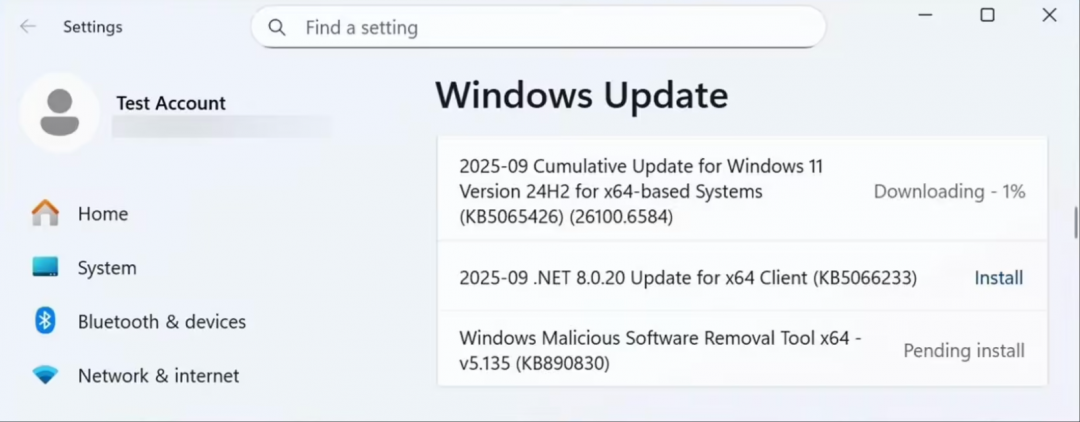Image resolution: width=1080 pixels, height=422 pixels.
Task: Click the Home house icon in the sidebar
Action: click(x=45, y=213)
